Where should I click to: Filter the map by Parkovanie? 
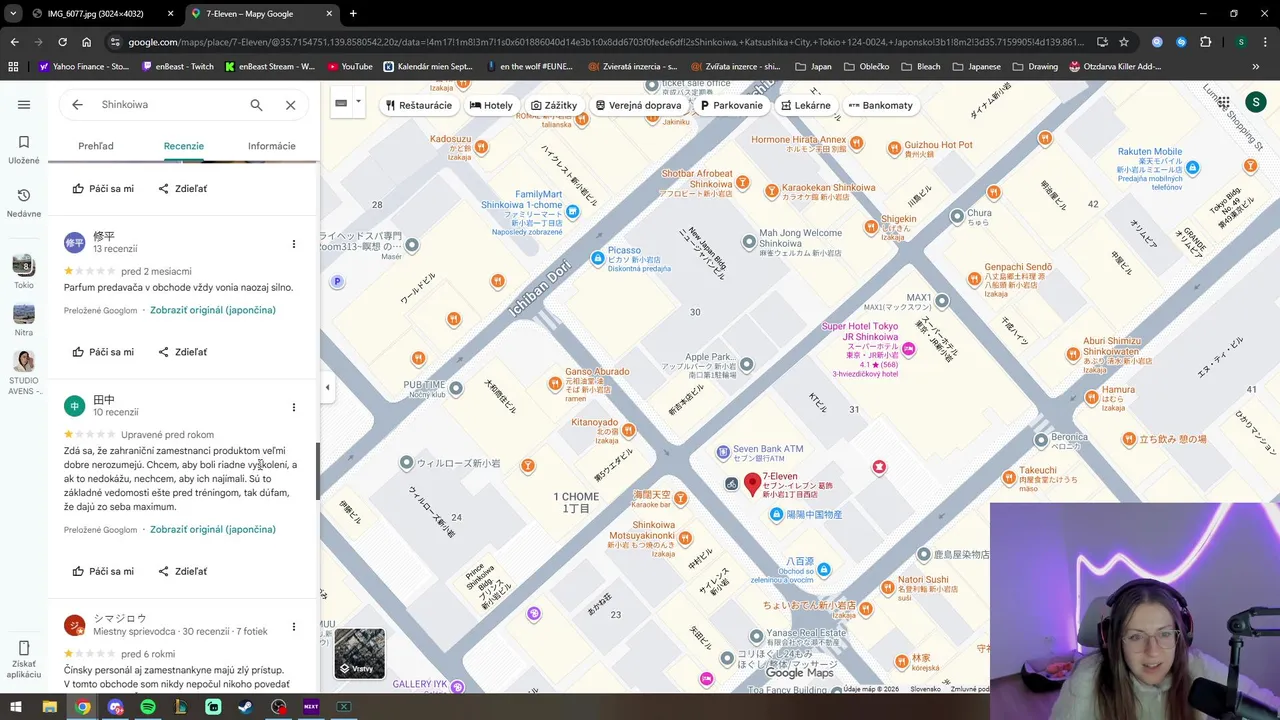point(732,105)
